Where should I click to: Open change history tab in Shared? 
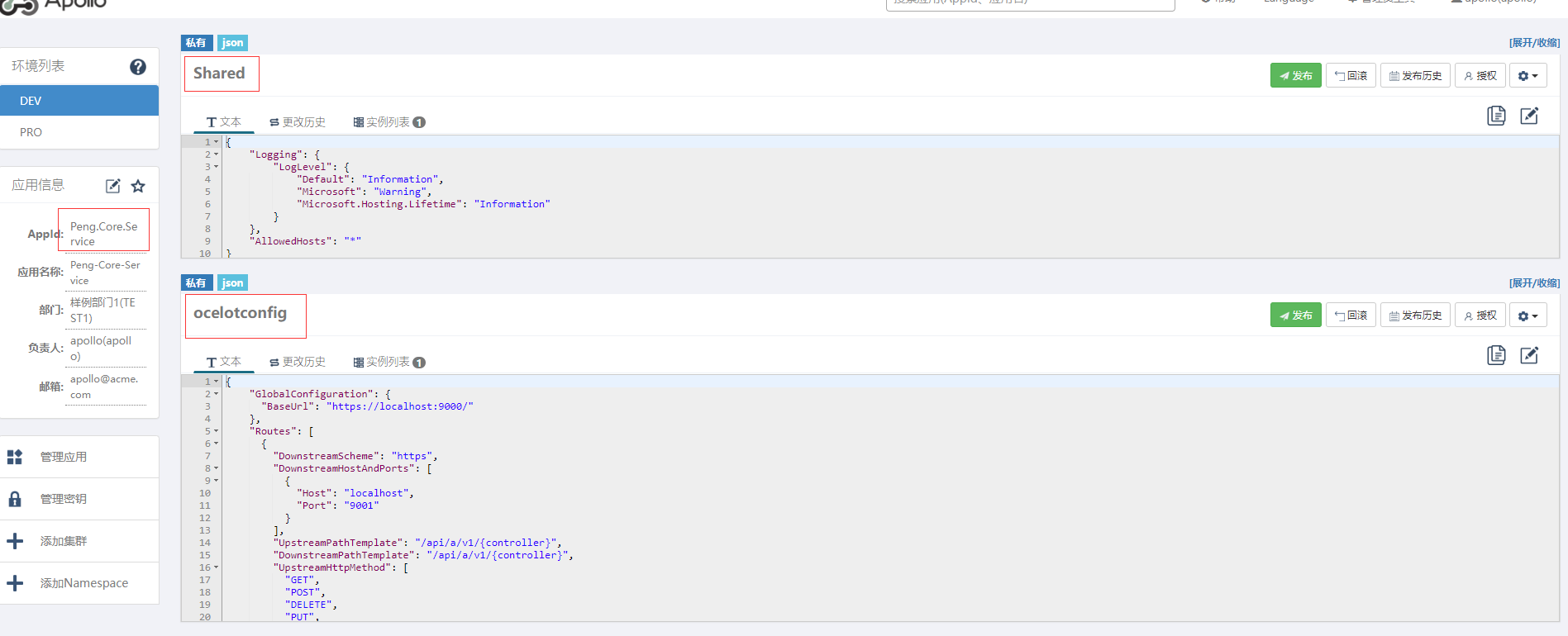point(297,122)
